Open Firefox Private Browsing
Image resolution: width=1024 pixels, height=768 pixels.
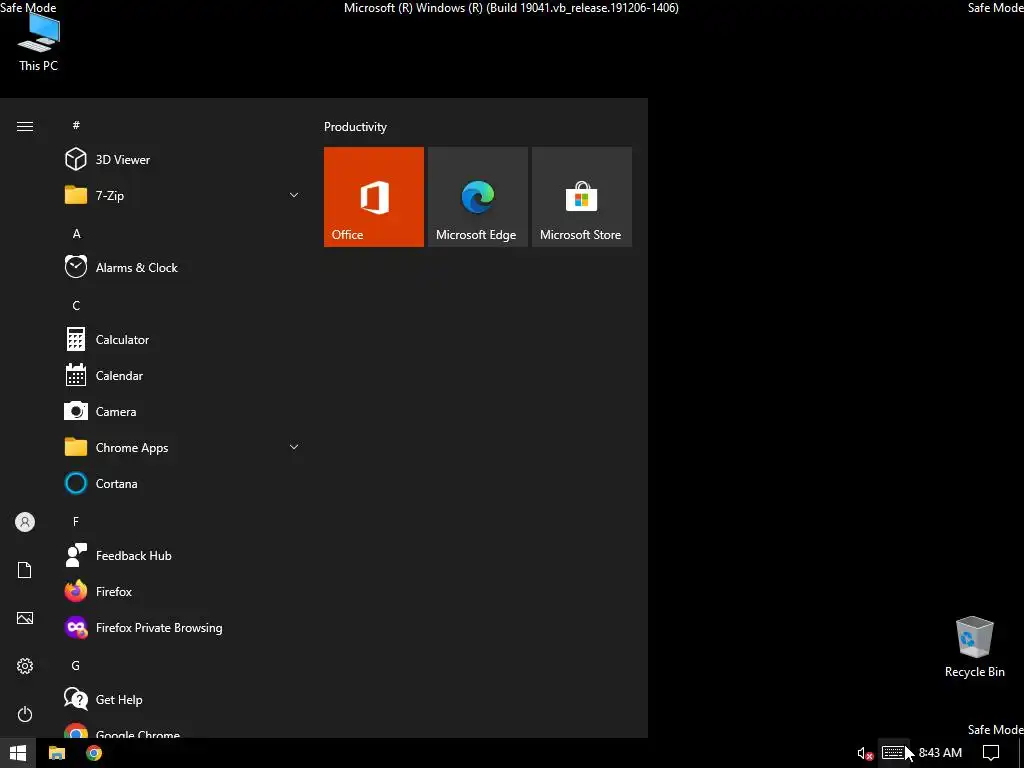tap(183, 628)
